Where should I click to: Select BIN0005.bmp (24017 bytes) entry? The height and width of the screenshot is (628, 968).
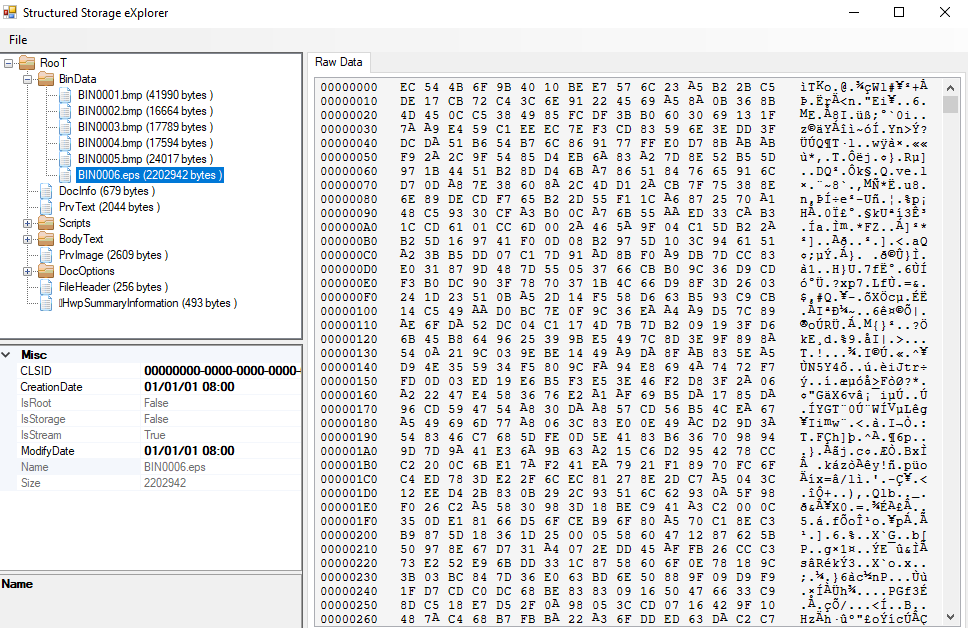click(x=145, y=159)
